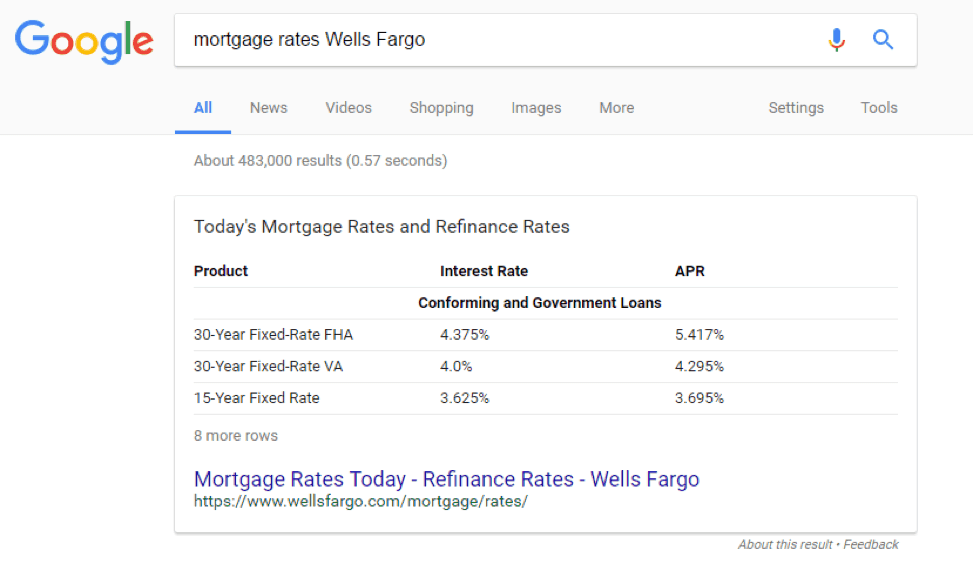973x570 pixels.
Task: Click the Today's Mortgage Rates heading
Action: [382, 227]
